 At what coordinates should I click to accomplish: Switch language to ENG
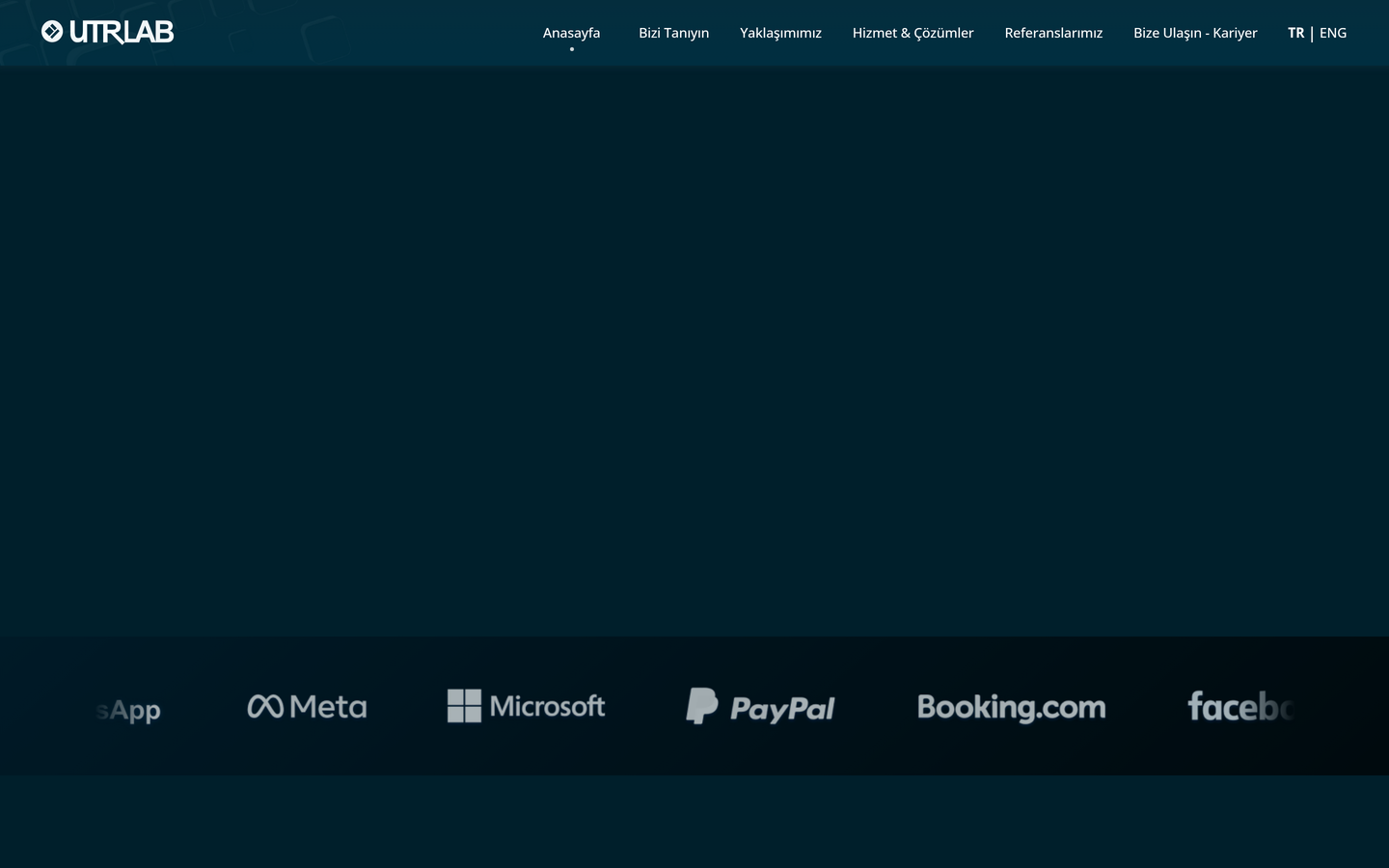1333,33
